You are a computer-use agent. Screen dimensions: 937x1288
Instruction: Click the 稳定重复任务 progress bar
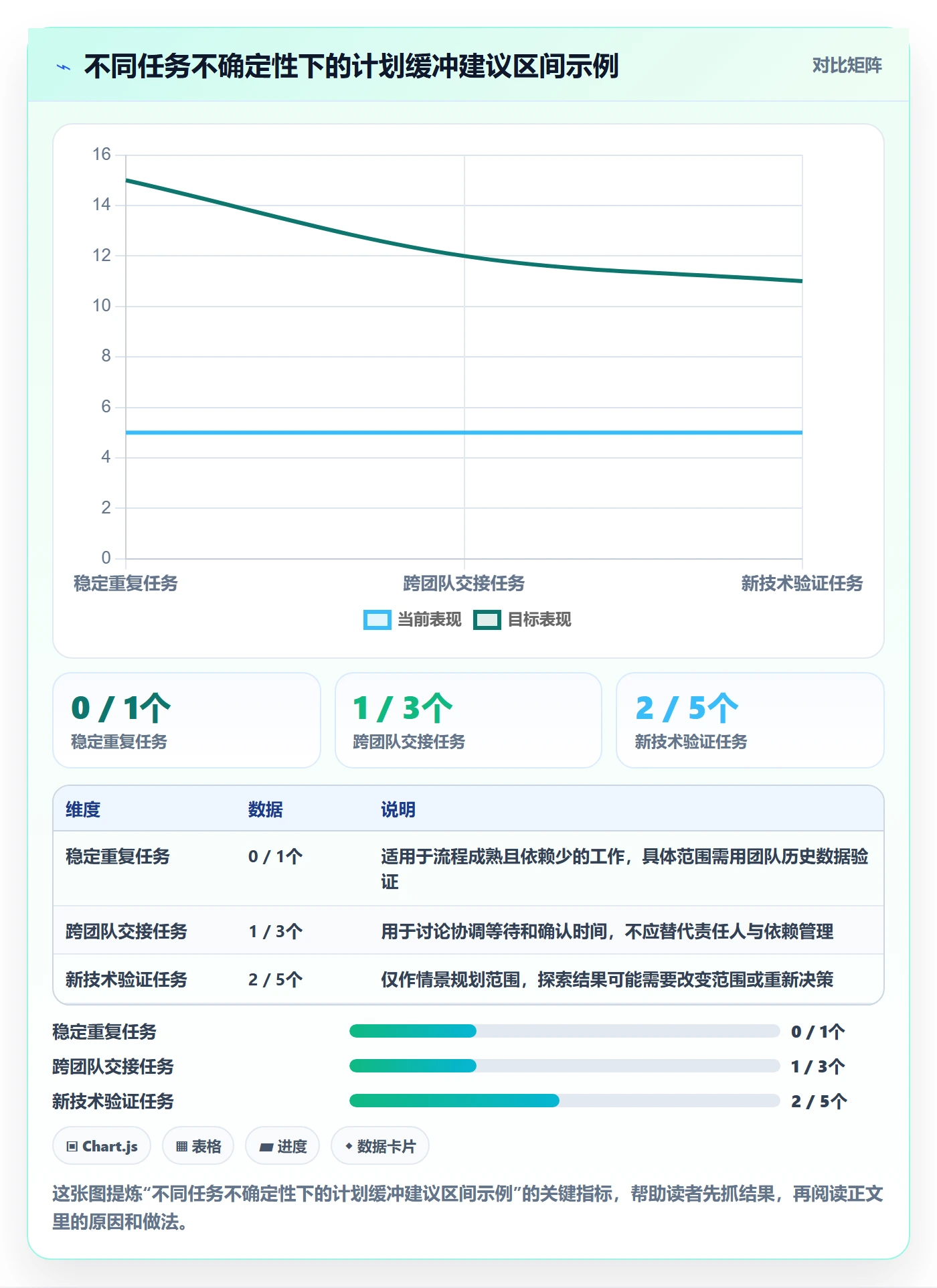tap(565, 1031)
